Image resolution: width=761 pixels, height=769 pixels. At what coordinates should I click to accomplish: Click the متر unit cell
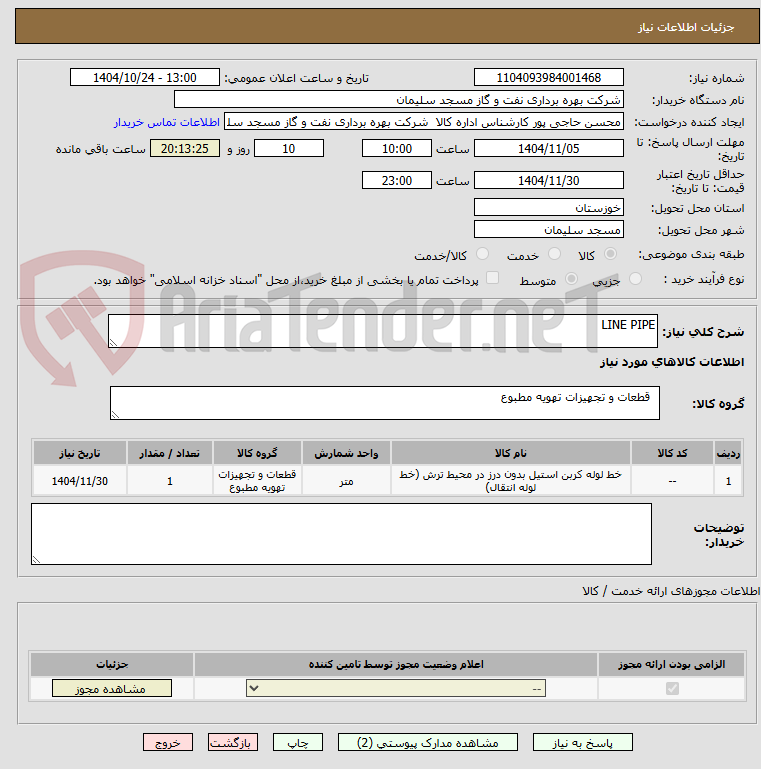346,481
